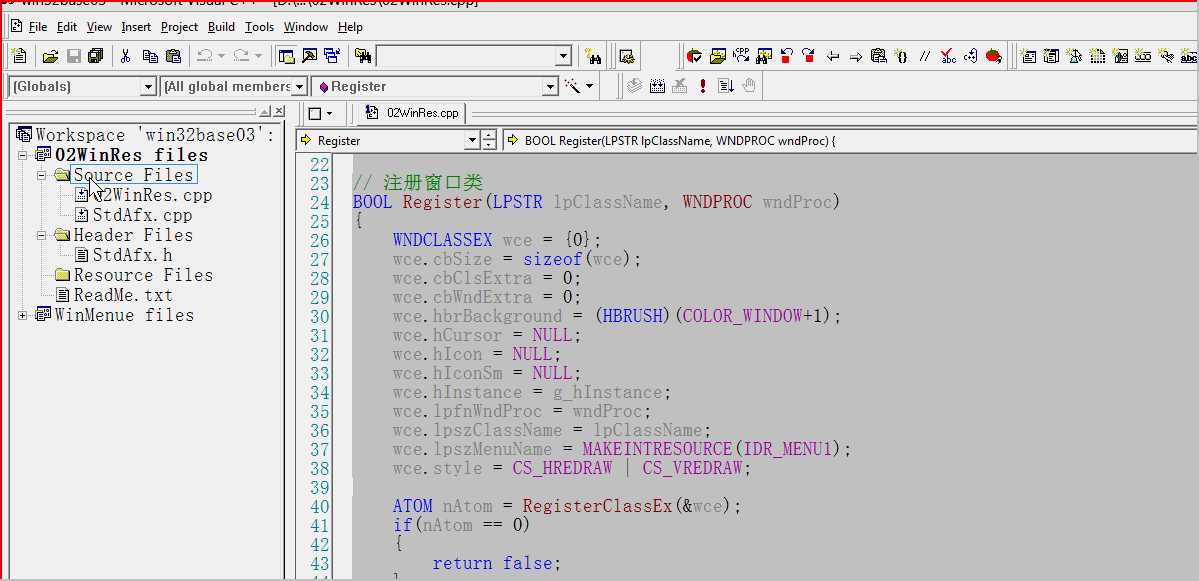The height and width of the screenshot is (581, 1199).
Task: Click the Window List icon
Action: click(x=332, y=56)
